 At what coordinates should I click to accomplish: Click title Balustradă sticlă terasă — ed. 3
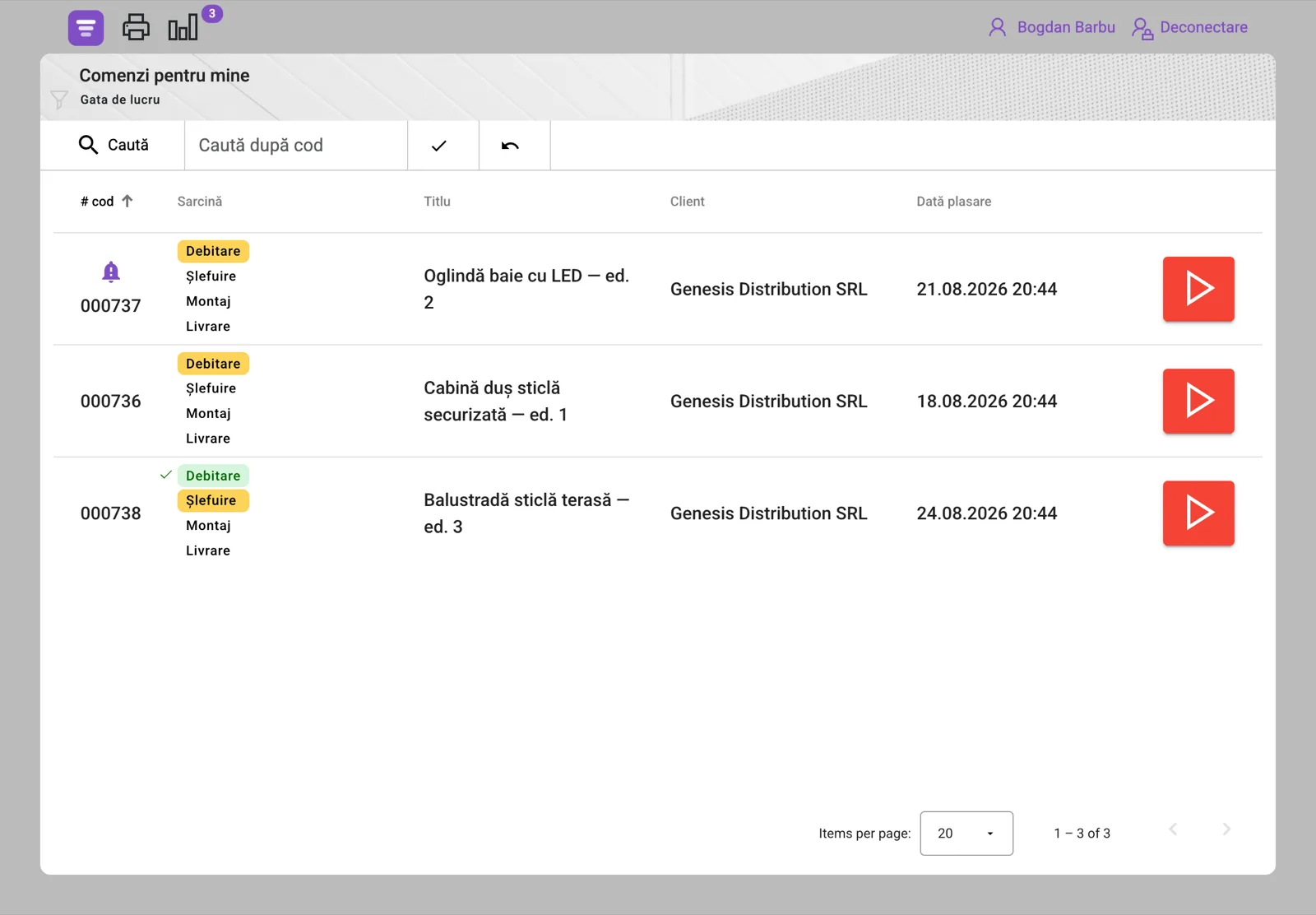click(526, 513)
